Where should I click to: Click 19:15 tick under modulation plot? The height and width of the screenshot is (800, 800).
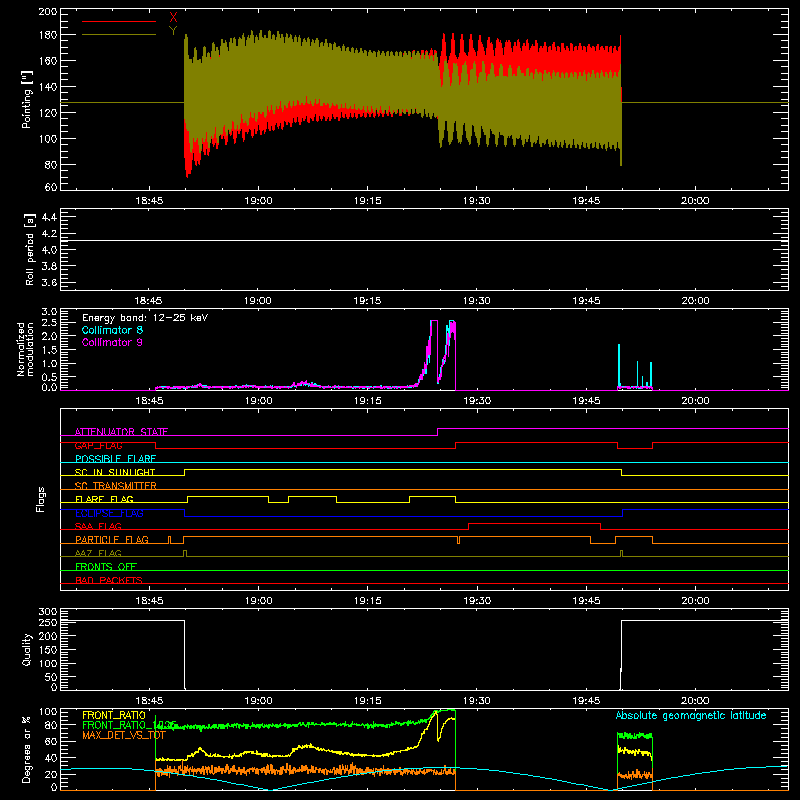367,401
